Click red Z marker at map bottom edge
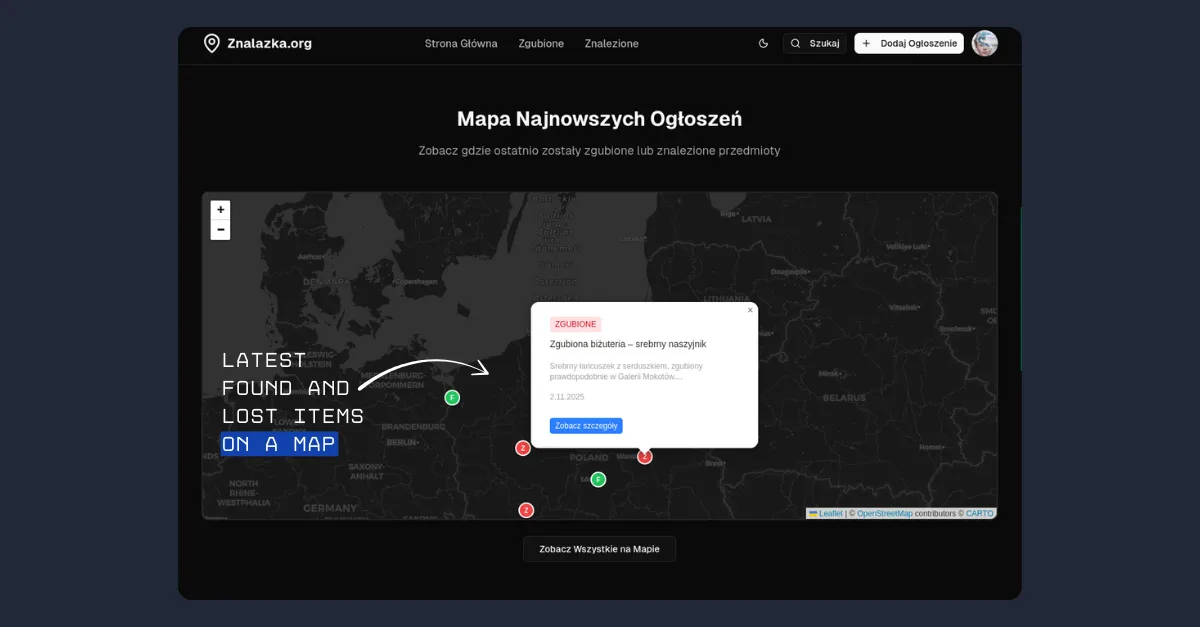 (526, 510)
